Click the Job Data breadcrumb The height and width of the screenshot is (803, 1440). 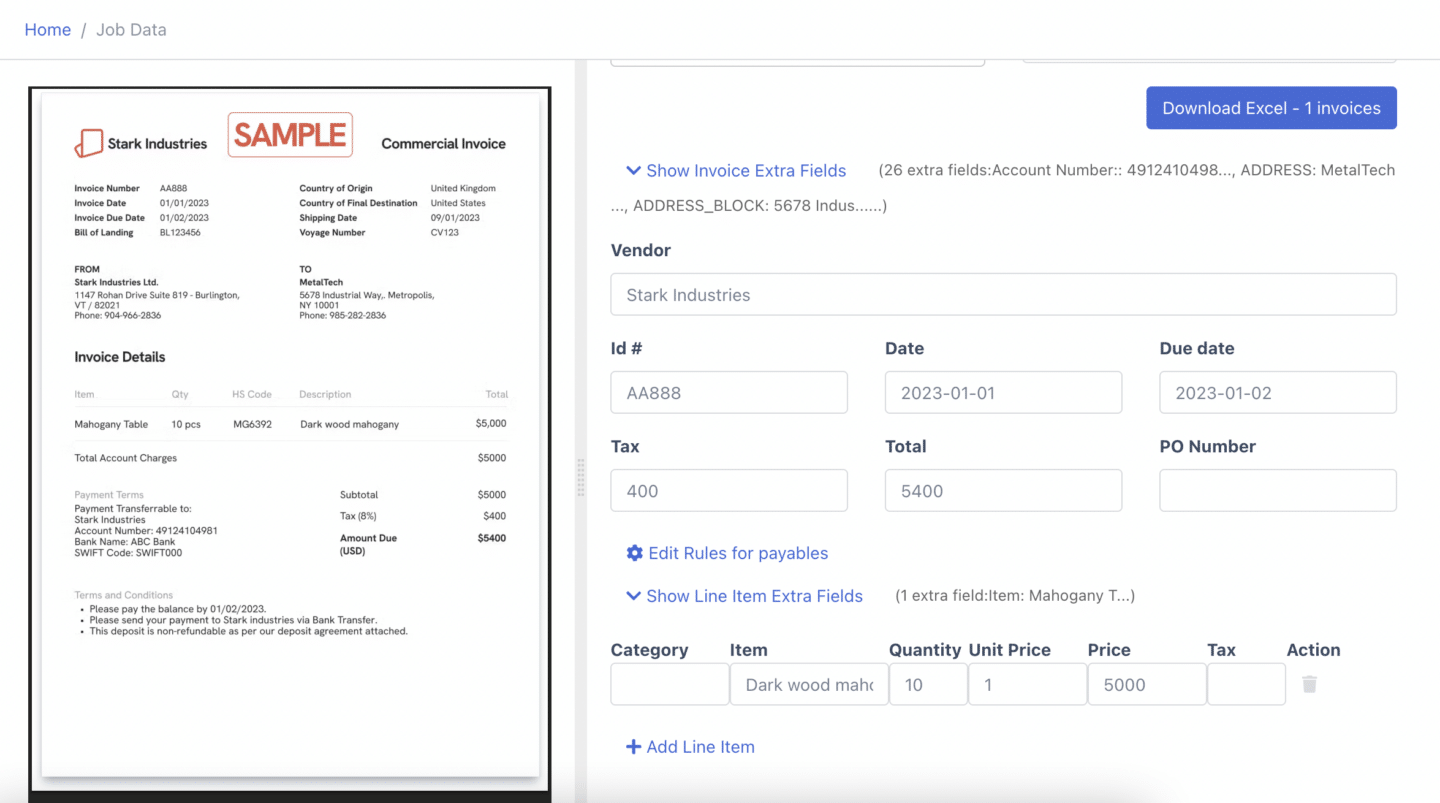(131, 30)
